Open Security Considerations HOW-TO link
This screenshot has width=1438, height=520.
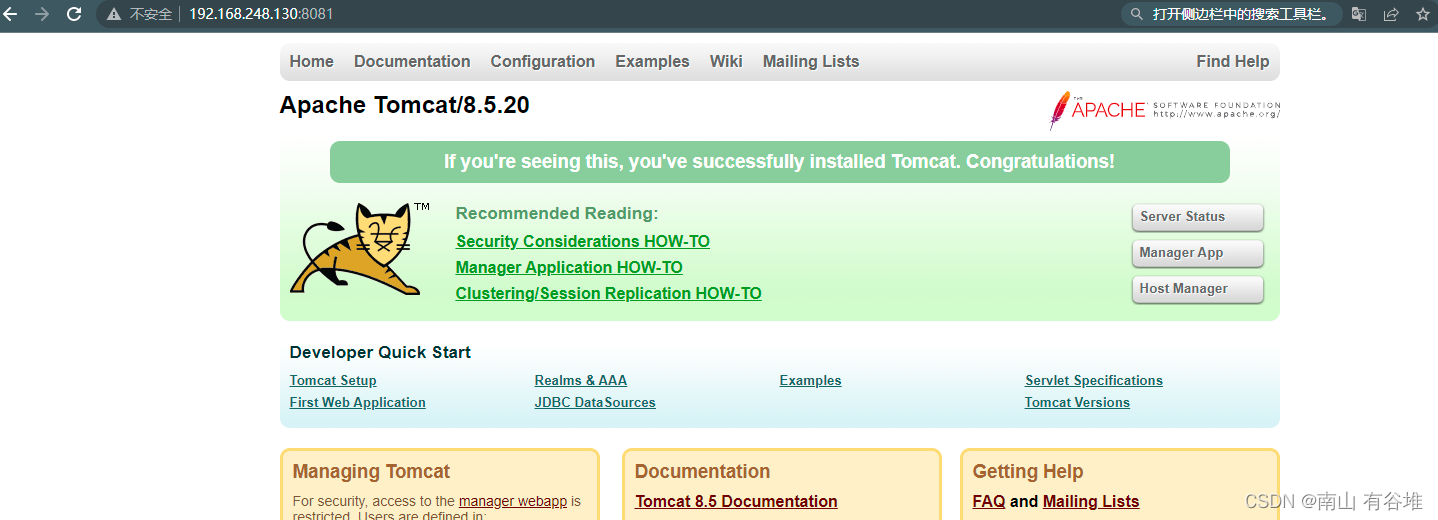[583, 241]
